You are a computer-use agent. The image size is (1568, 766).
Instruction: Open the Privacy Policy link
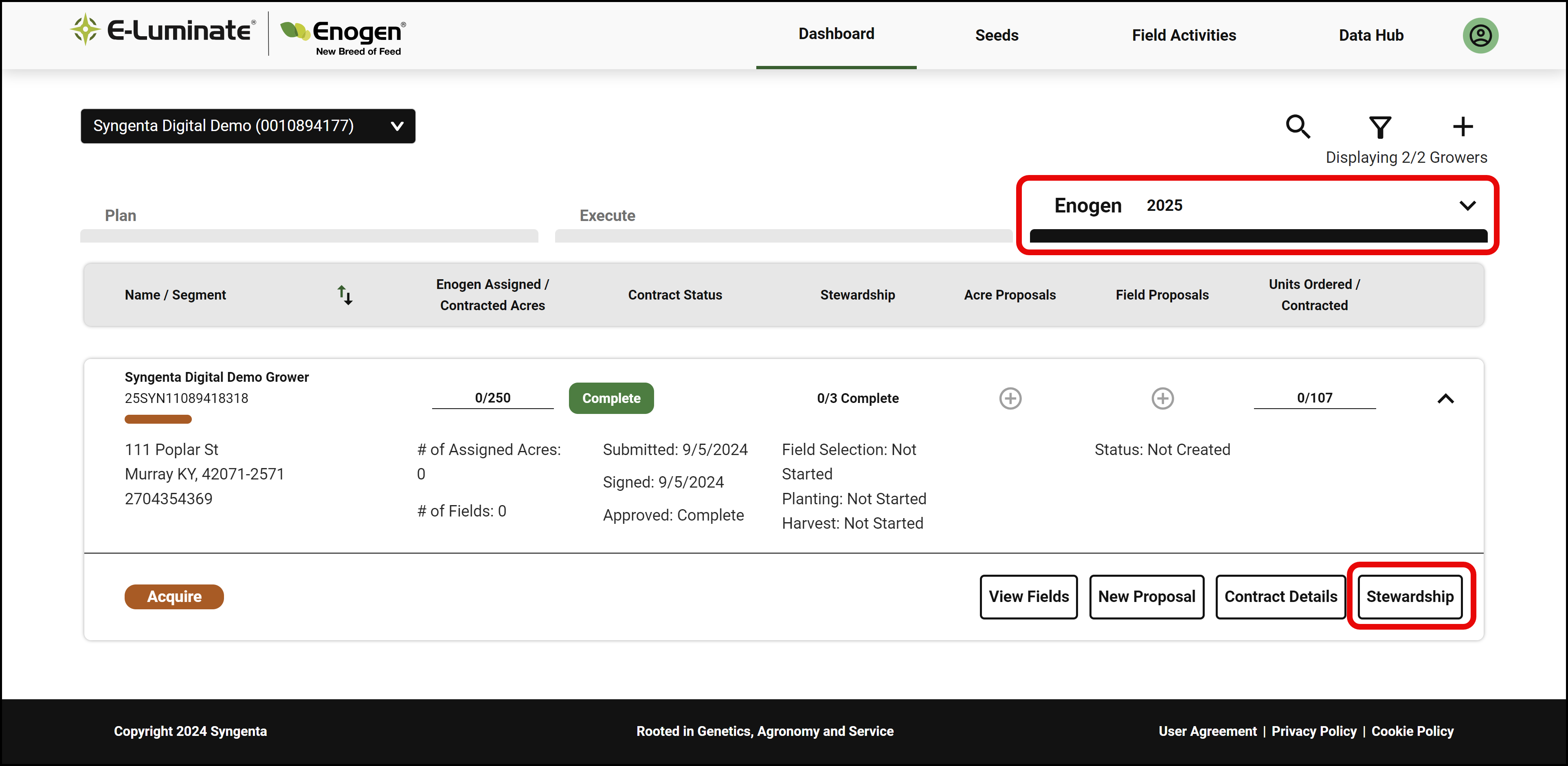pyautogui.click(x=1313, y=731)
